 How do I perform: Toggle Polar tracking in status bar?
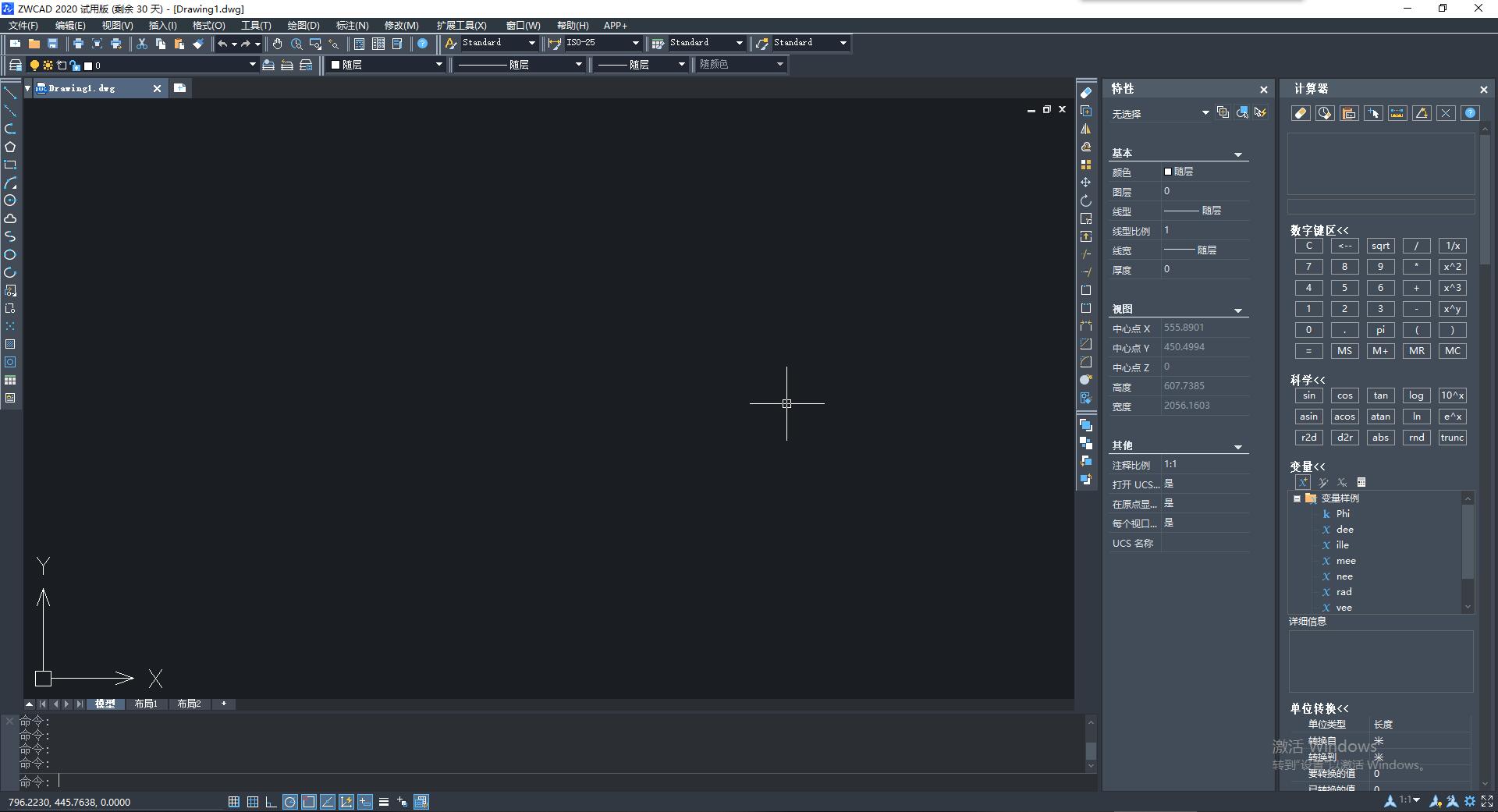click(x=289, y=802)
